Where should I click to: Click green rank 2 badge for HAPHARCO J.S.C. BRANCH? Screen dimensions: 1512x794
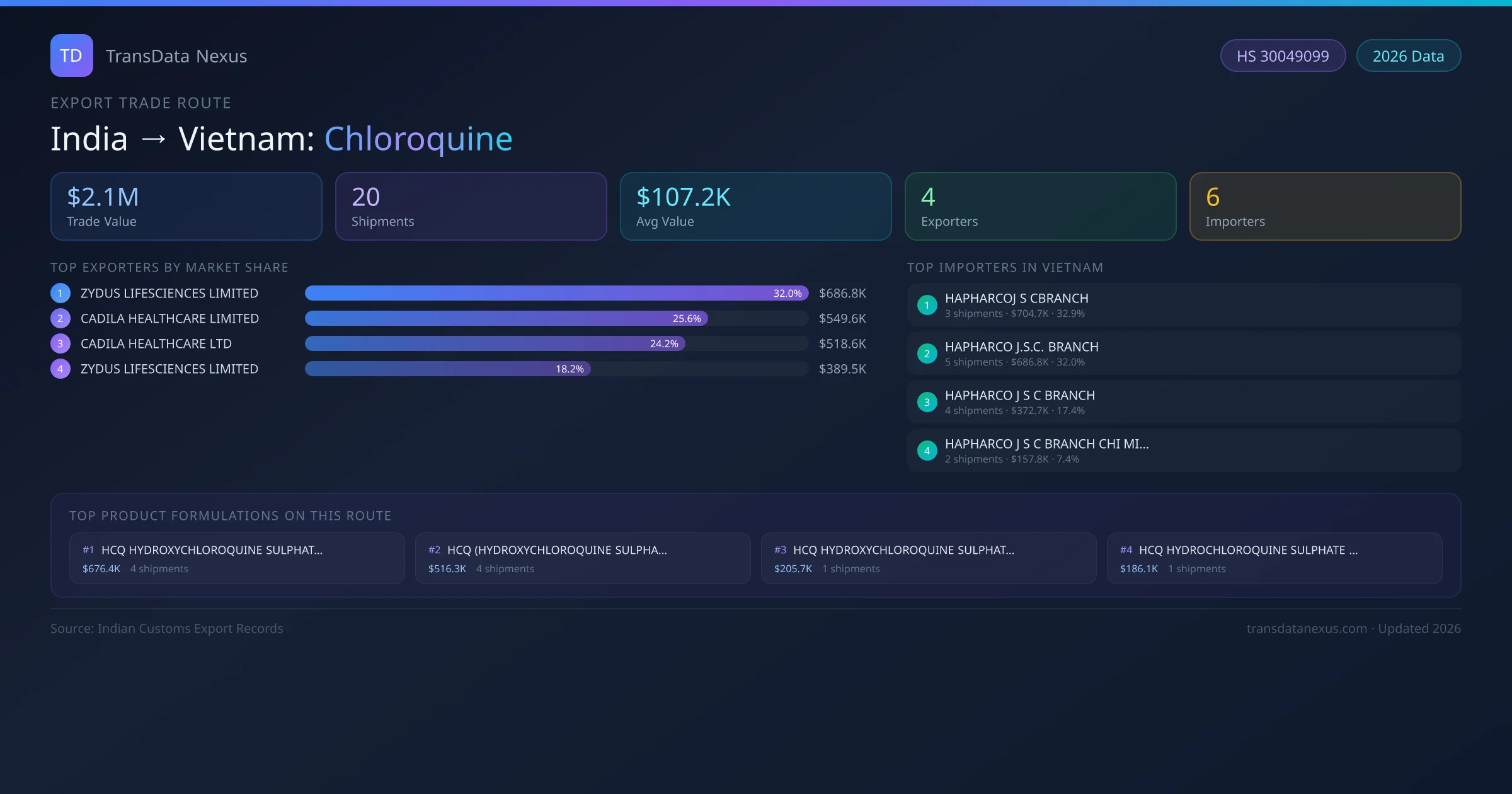pyautogui.click(x=927, y=354)
